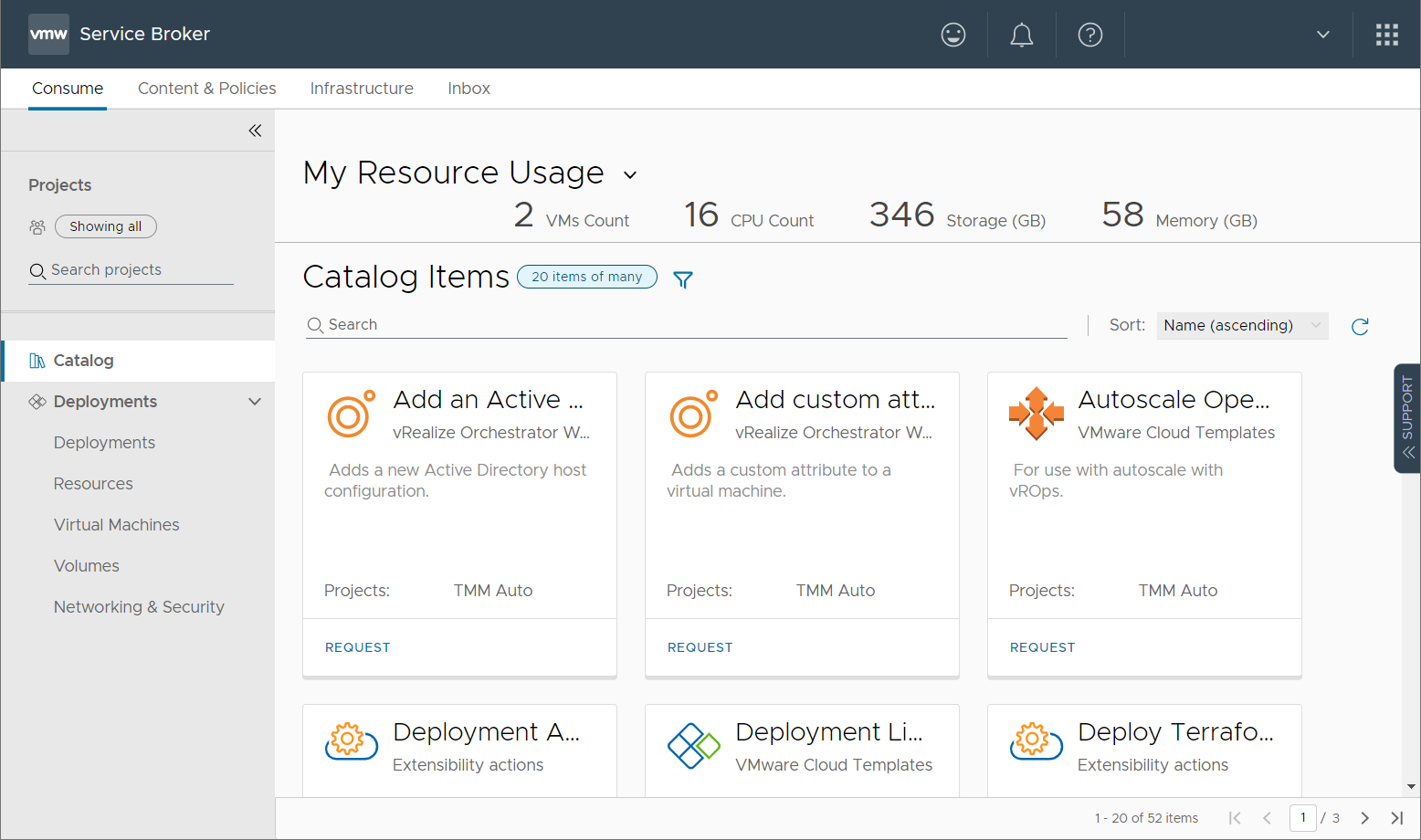
Task: Select Catalog in the sidebar
Action: pyautogui.click(x=138, y=361)
